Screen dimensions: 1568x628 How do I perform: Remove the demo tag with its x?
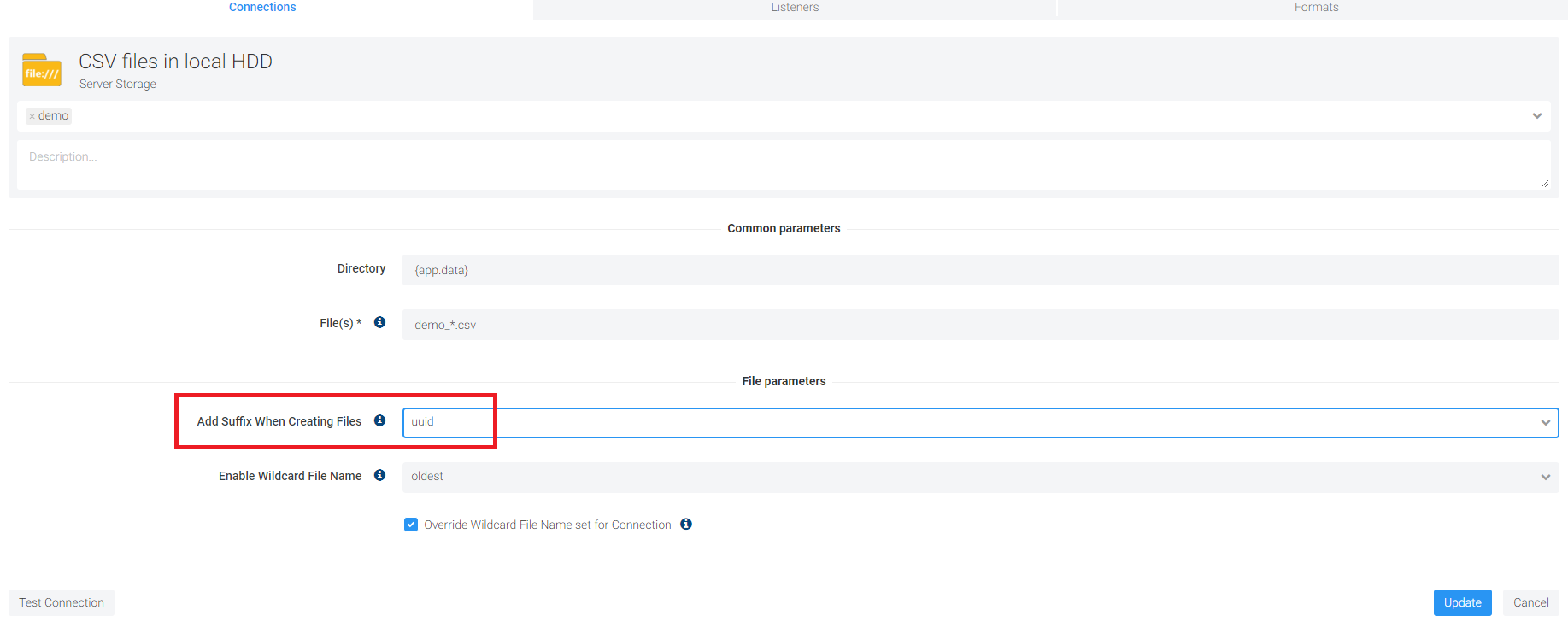pos(32,116)
